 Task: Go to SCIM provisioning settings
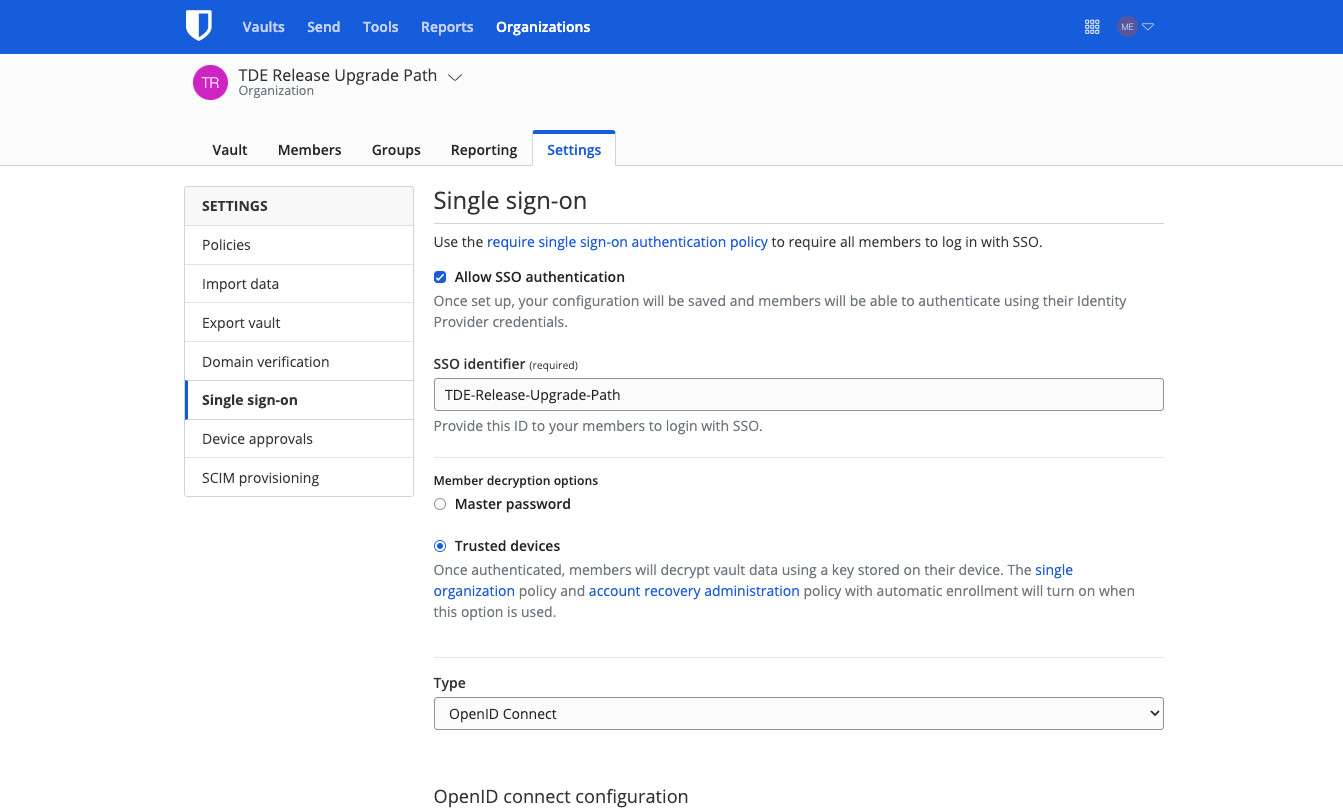[260, 477]
